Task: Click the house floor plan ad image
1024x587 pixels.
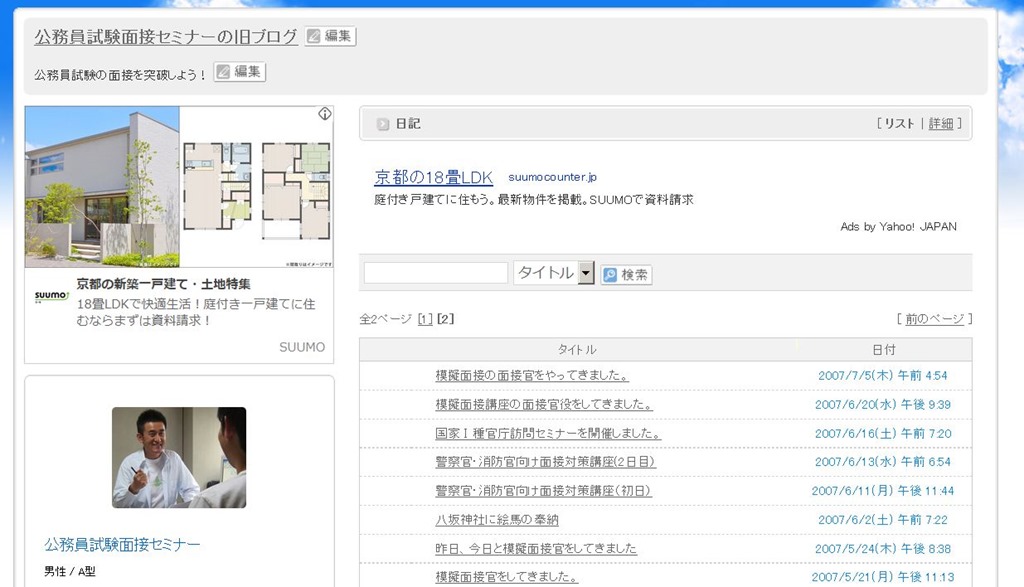Action: 257,187
